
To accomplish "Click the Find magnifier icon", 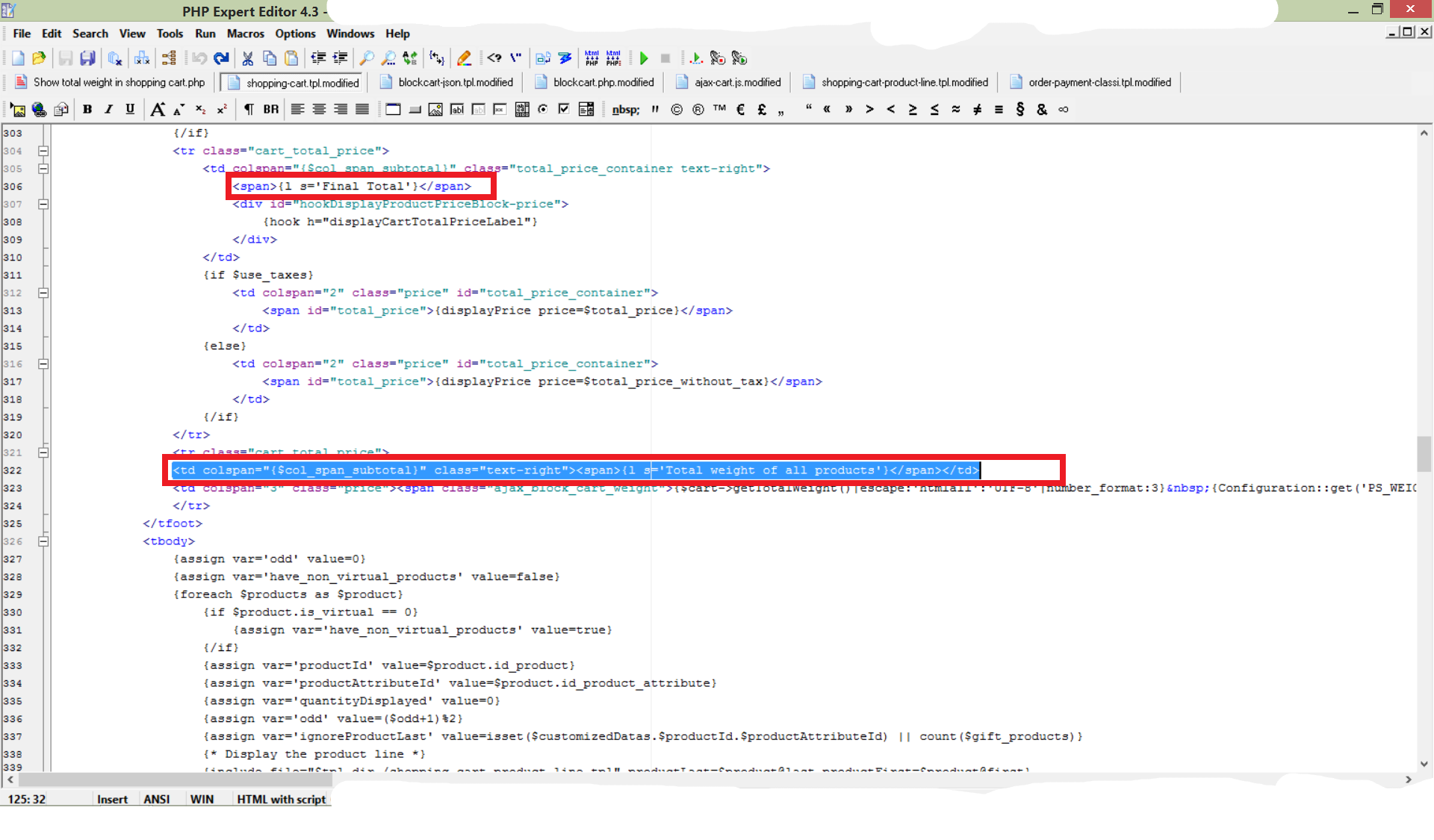I will [x=367, y=58].
